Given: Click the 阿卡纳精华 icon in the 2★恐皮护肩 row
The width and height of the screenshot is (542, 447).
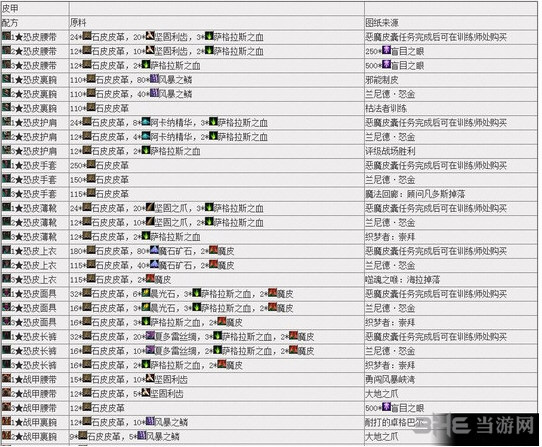Looking at the screenshot, I should 146,136.
